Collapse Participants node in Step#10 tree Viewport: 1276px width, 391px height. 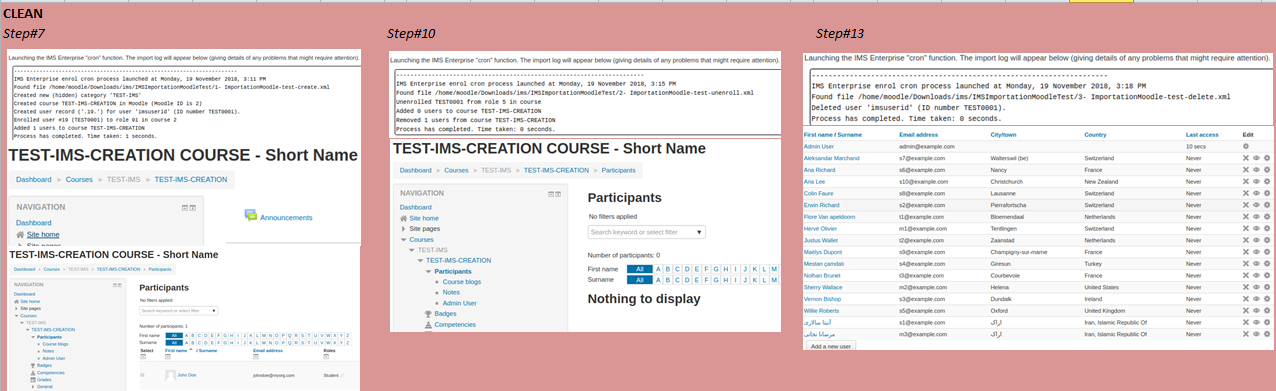tap(428, 271)
